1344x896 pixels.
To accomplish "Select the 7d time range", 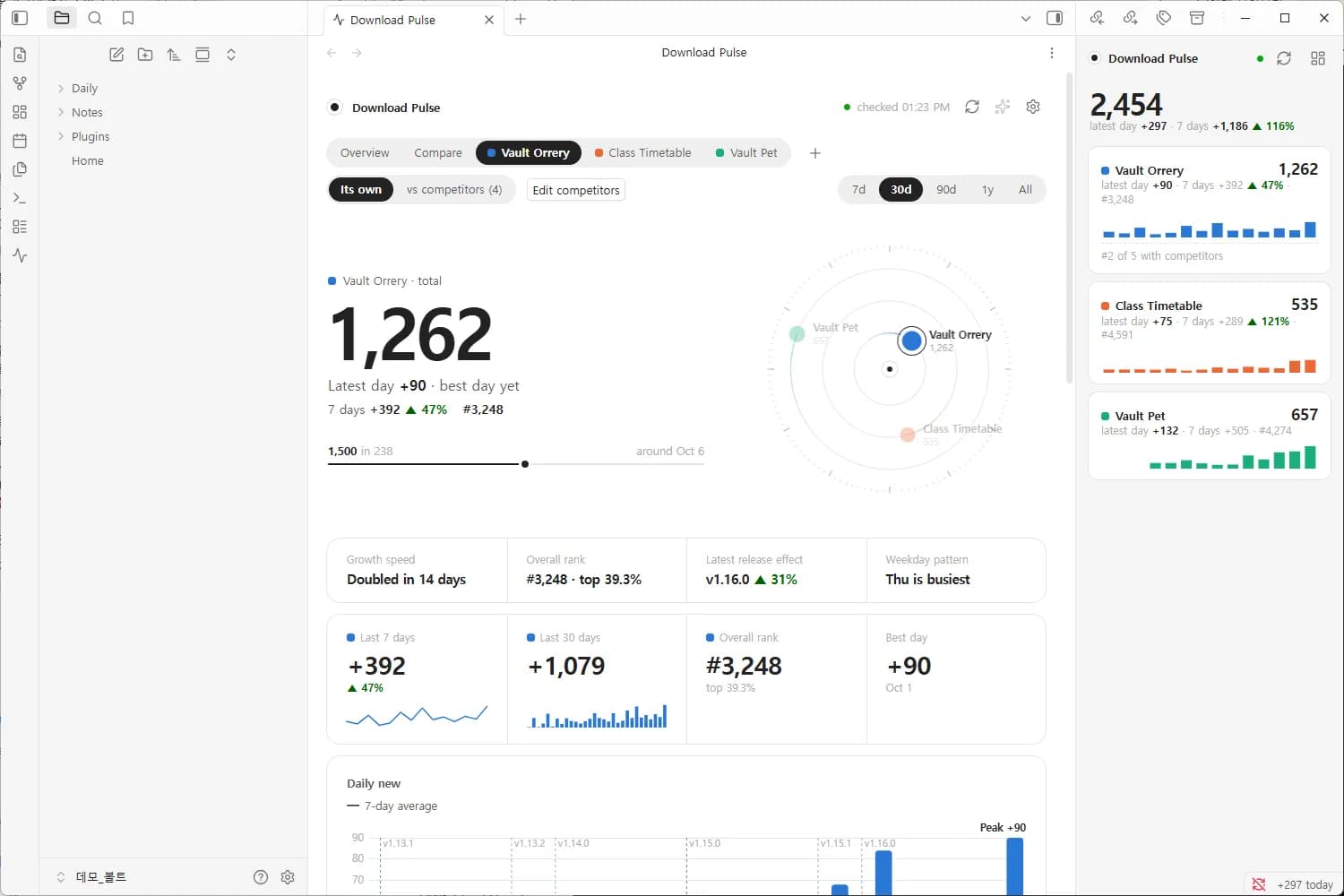I will point(858,189).
